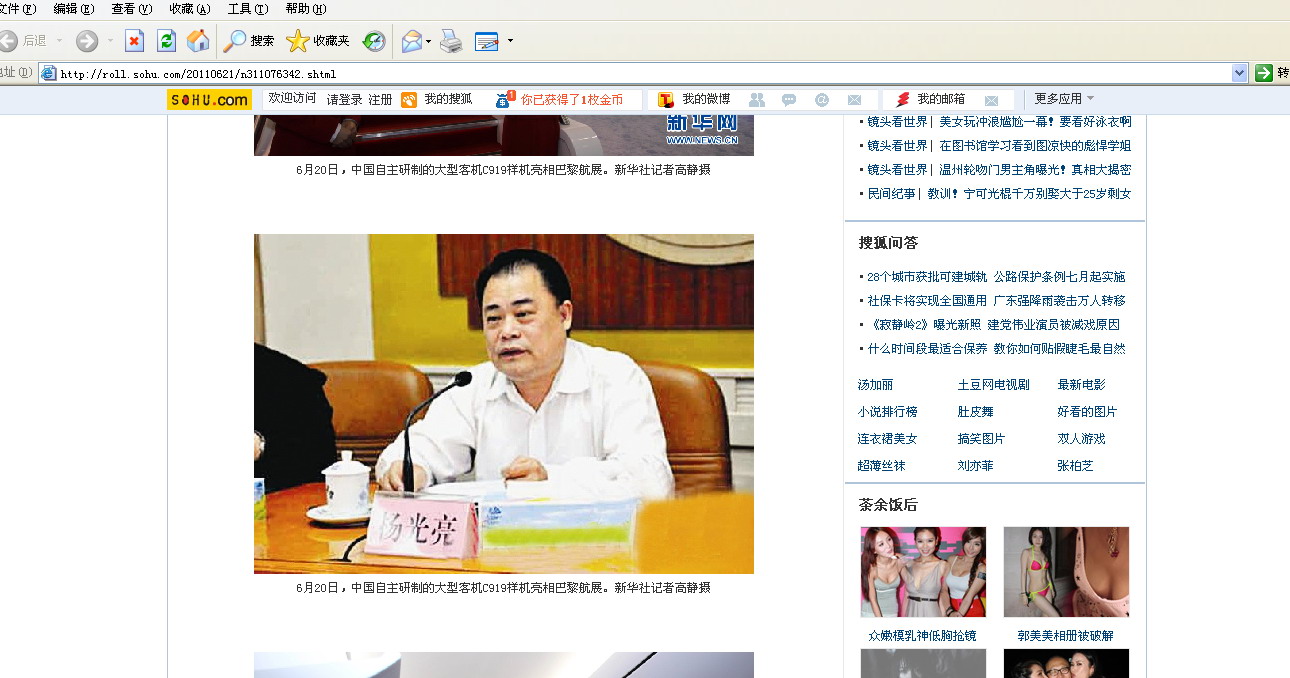
Task: Click the Stop loading toolbar icon
Action: (x=134, y=41)
